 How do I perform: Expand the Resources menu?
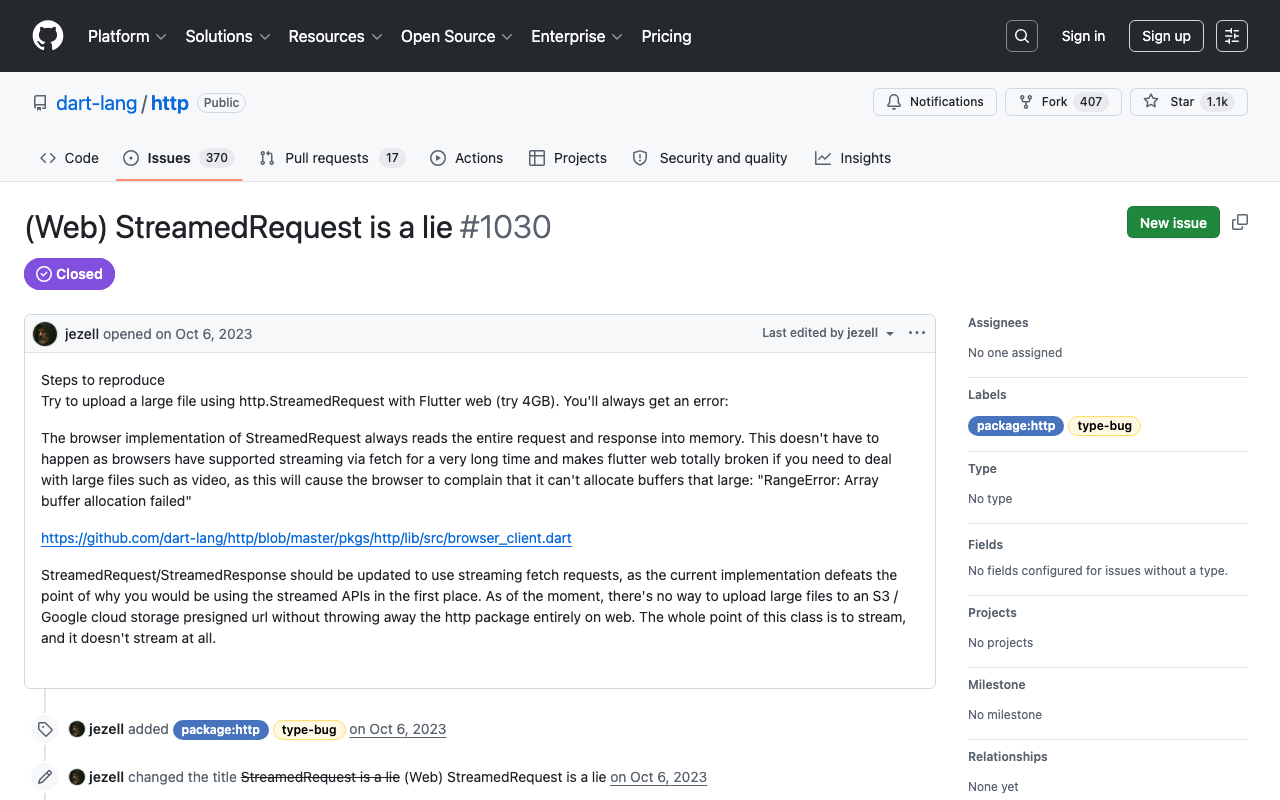[x=335, y=36]
